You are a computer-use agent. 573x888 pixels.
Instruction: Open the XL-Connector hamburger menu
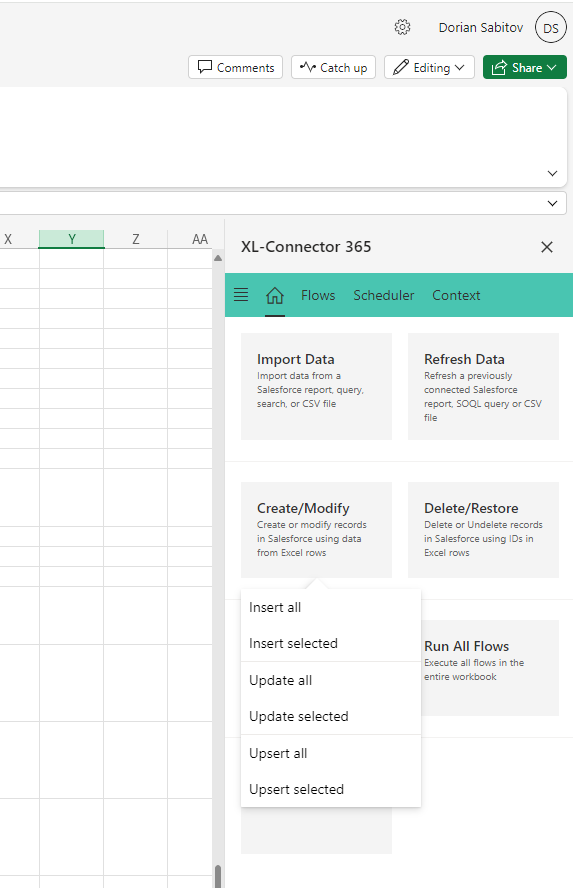coord(241,294)
